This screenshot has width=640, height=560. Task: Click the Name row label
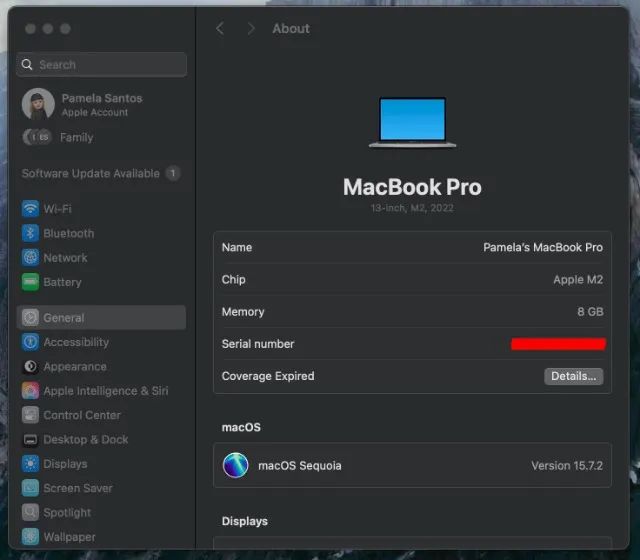(x=237, y=247)
